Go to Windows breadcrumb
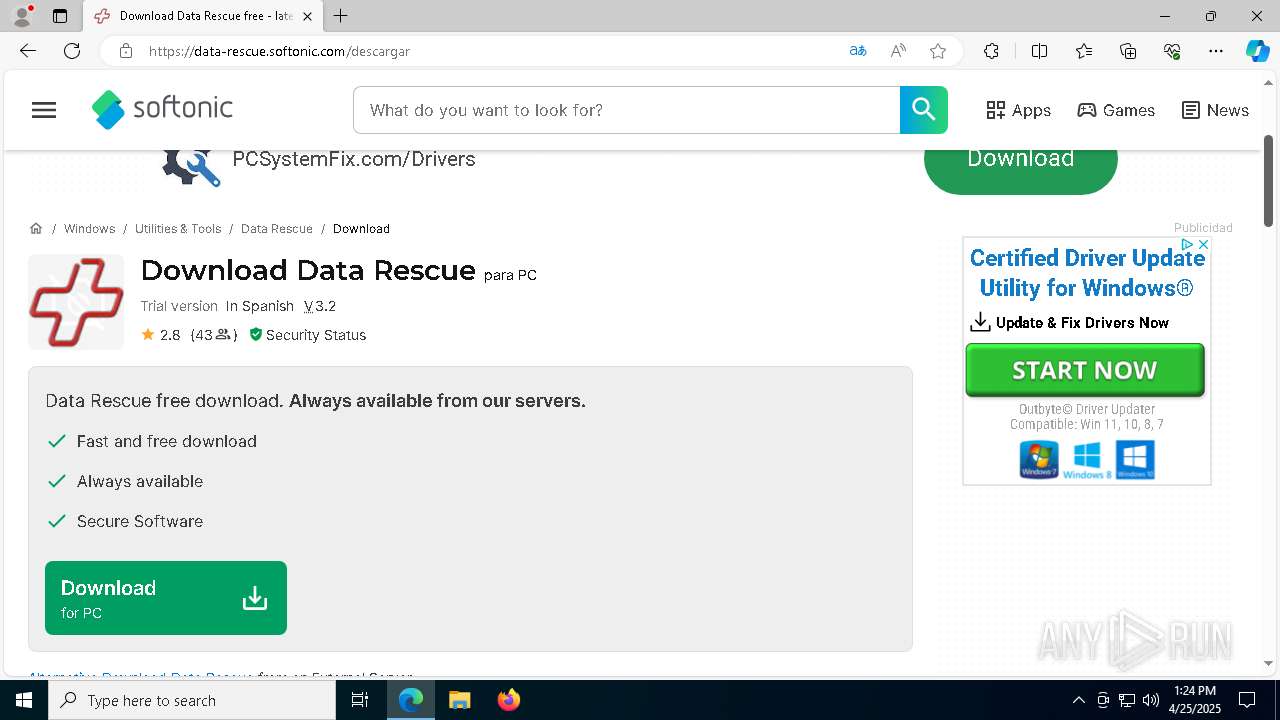The width and height of the screenshot is (1280, 720). [x=89, y=229]
